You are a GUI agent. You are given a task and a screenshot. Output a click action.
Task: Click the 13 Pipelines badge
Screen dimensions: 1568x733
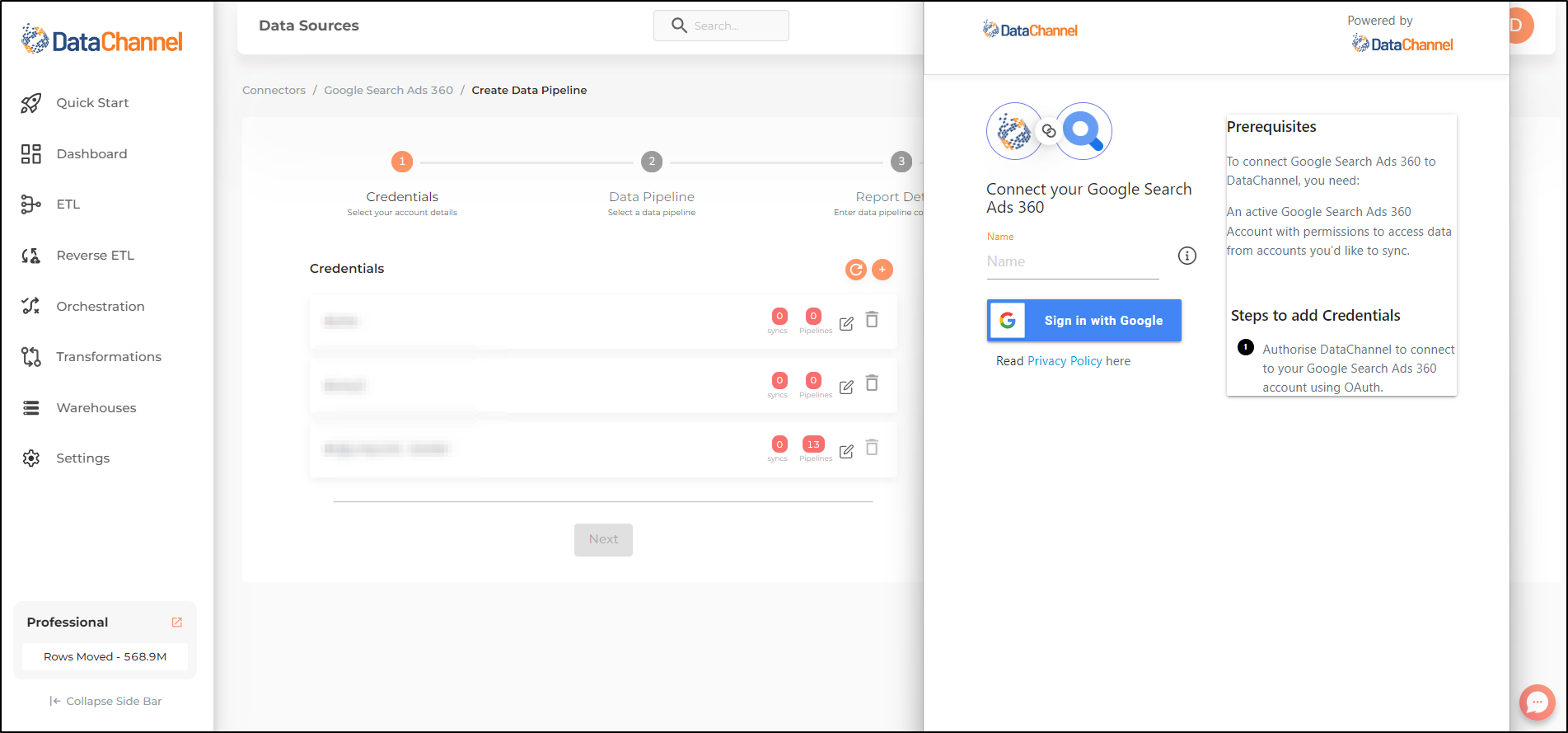pos(813,444)
